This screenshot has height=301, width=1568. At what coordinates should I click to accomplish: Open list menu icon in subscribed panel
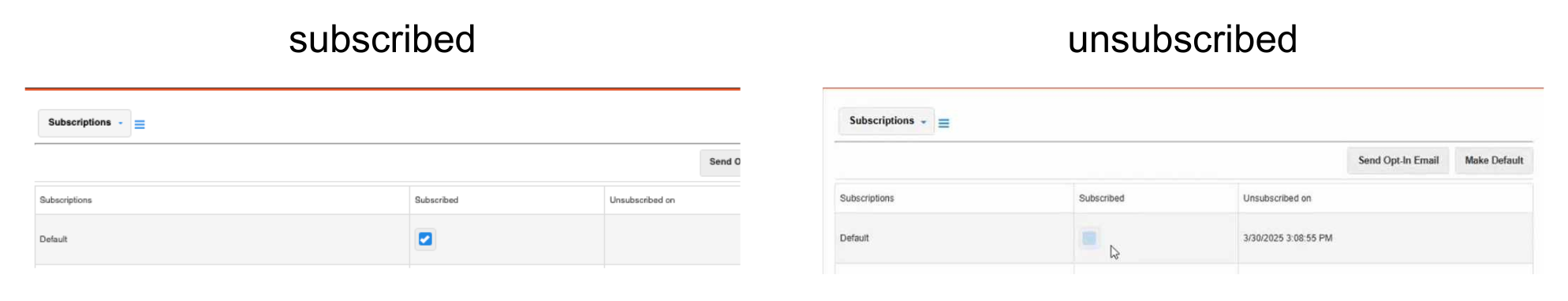[140, 124]
